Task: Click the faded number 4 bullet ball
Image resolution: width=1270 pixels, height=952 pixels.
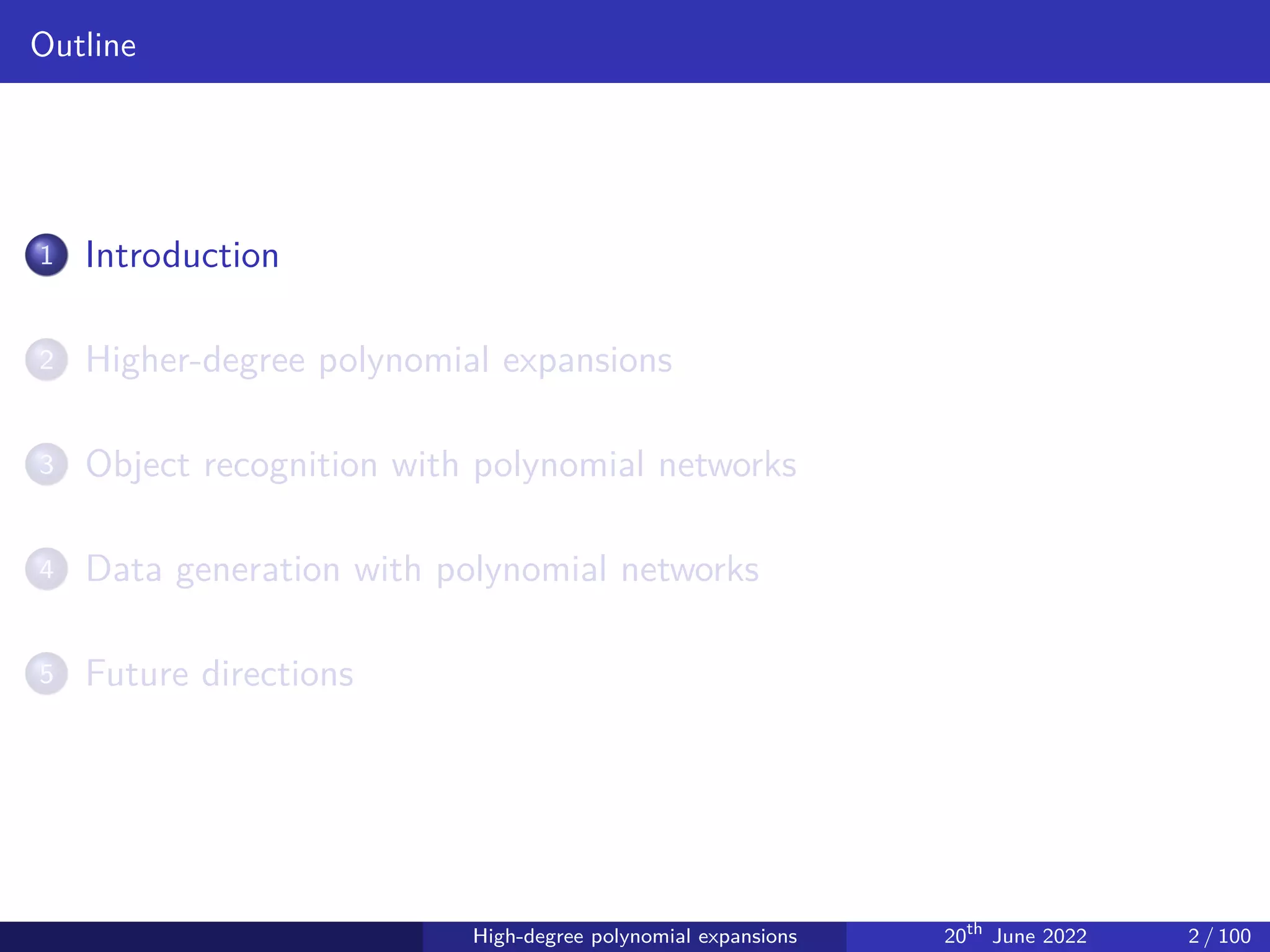Action: (x=47, y=569)
